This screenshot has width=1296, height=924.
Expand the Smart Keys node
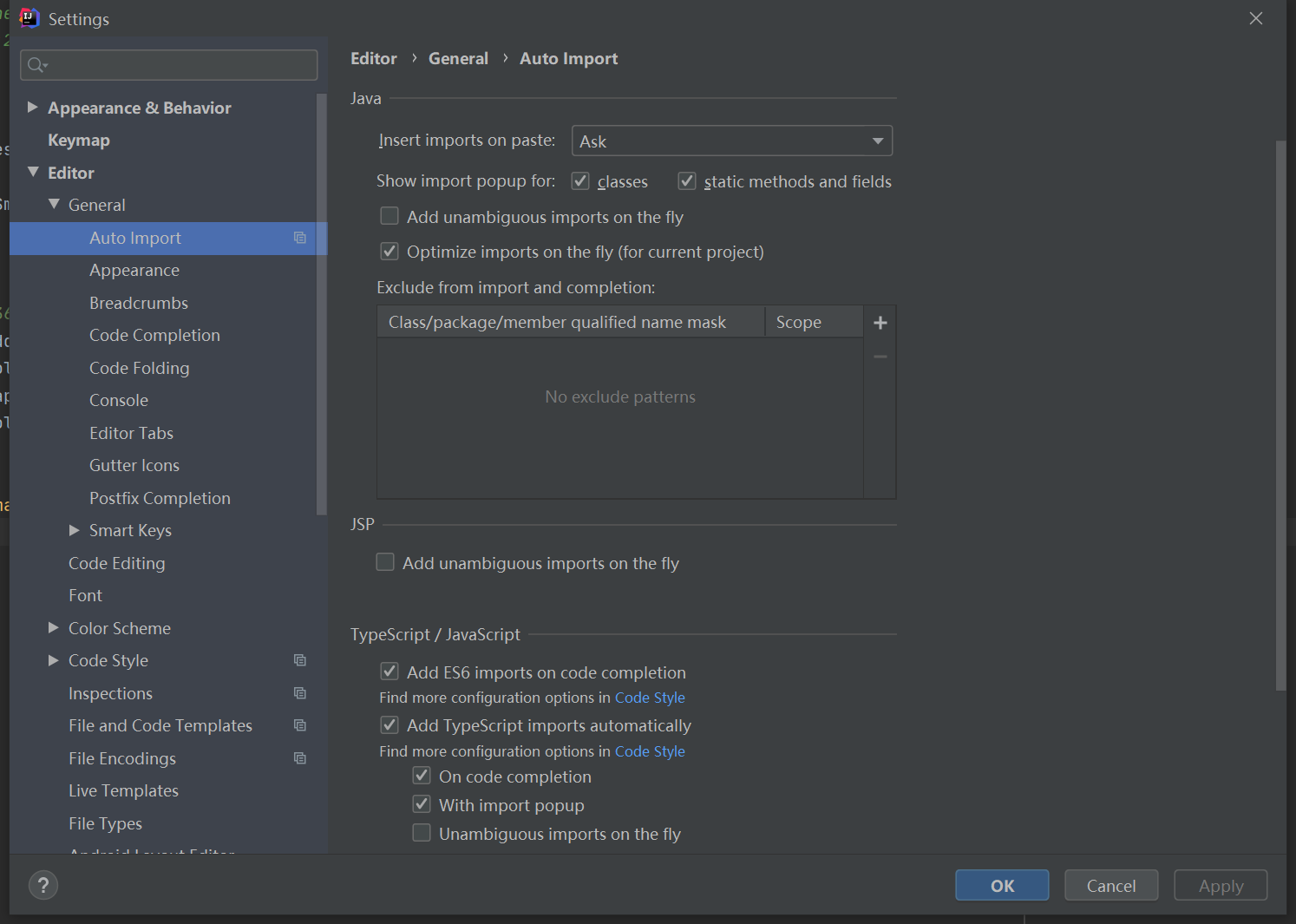coord(75,530)
